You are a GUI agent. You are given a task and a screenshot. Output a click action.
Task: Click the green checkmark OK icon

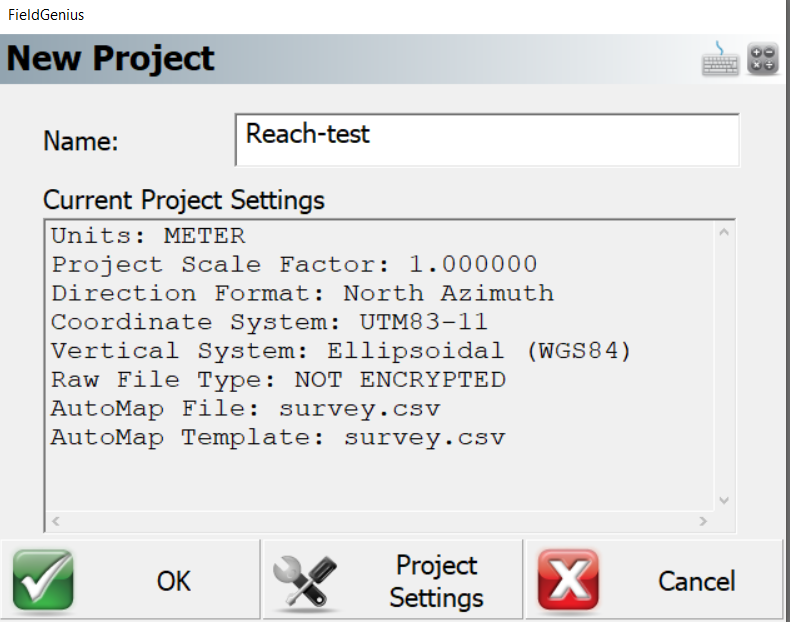tap(43, 580)
